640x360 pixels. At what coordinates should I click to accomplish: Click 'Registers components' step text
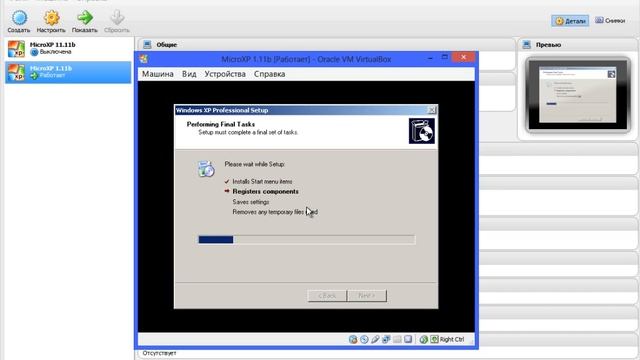click(265, 191)
